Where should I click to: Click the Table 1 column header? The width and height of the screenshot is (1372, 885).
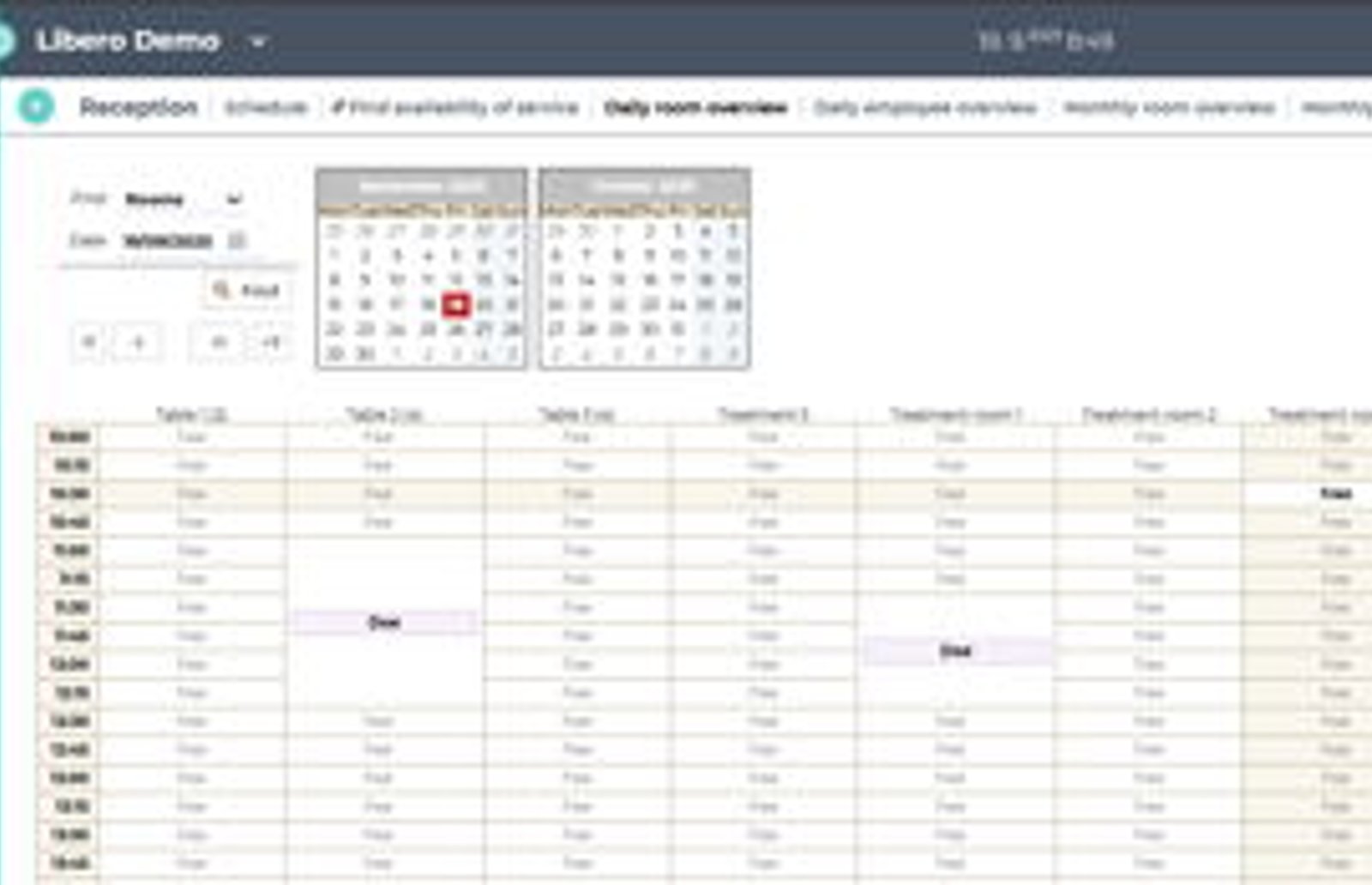(x=192, y=414)
